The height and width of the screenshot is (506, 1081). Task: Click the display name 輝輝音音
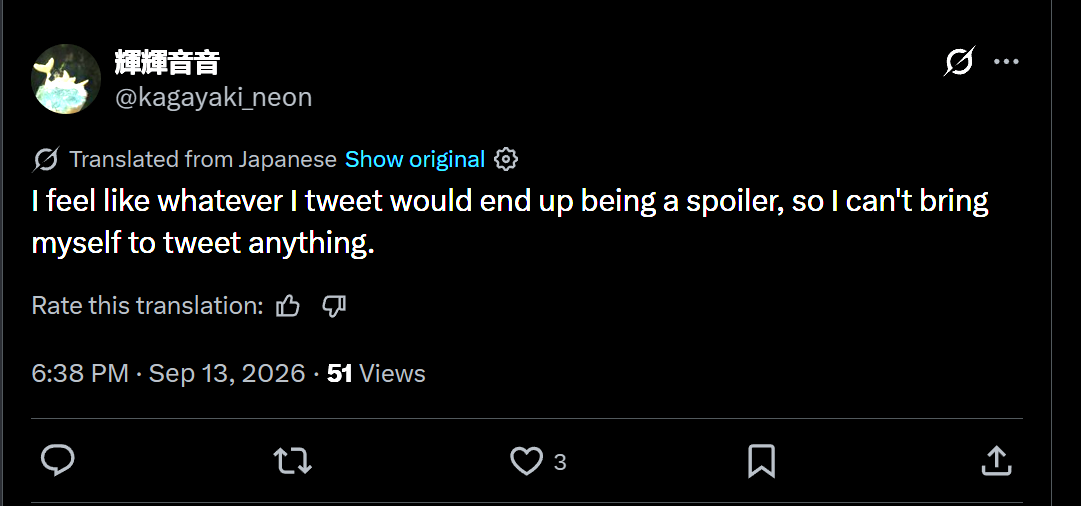[x=167, y=63]
